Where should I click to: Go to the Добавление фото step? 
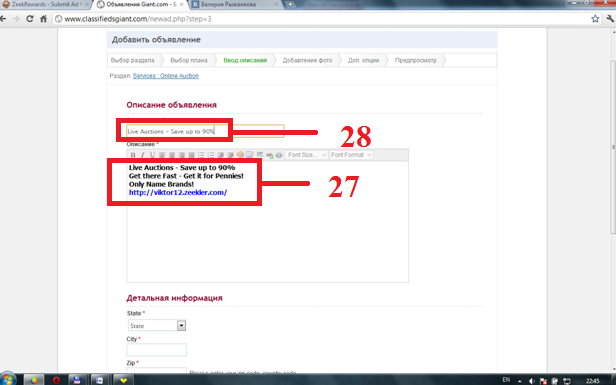point(307,60)
